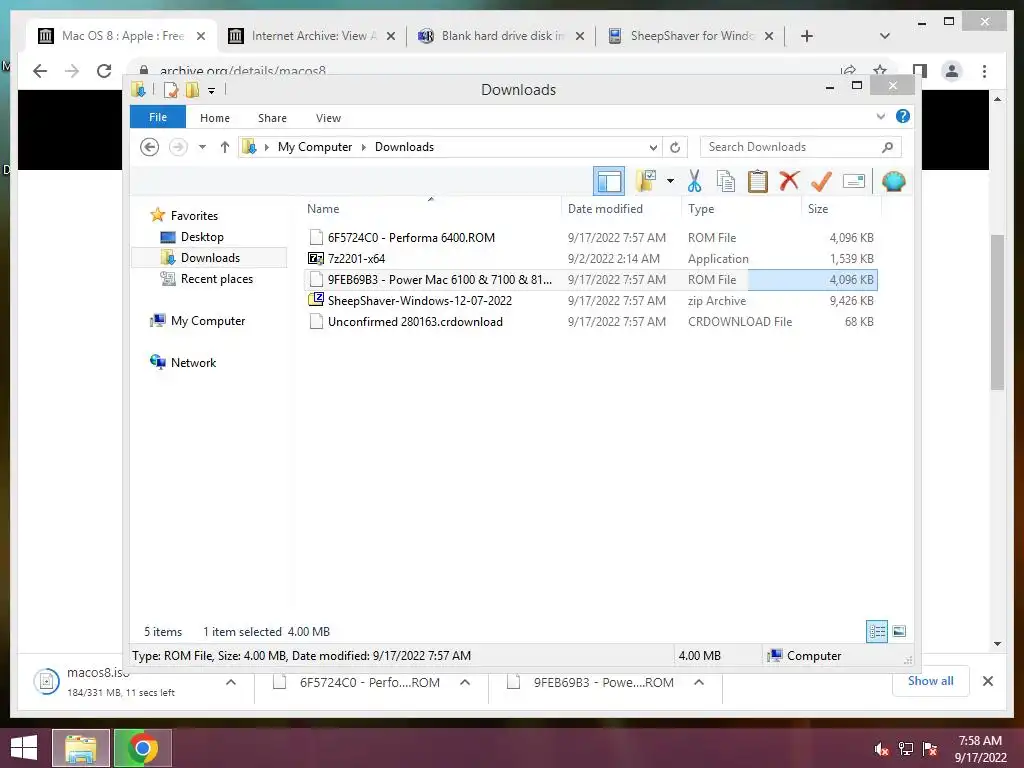Switch to the large icons view button
The image size is (1024, 768).
click(x=899, y=631)
